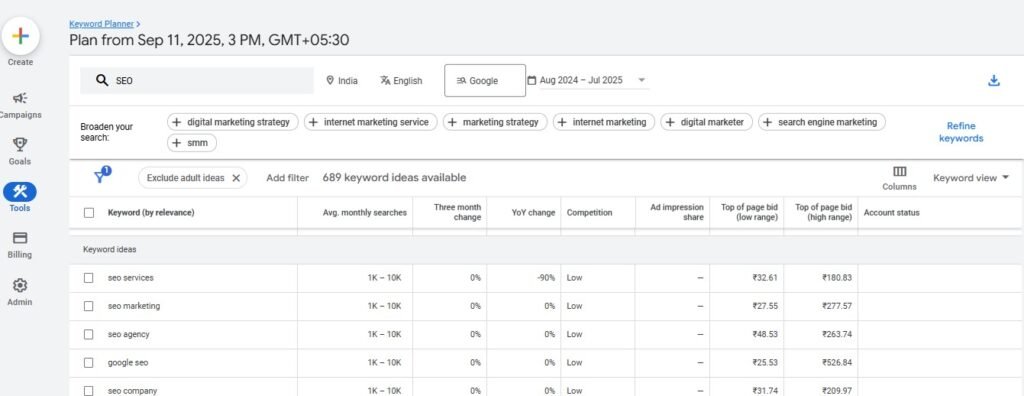
Task: Click the ₹277.57 high range bid
Action: (x=837, y=306)
